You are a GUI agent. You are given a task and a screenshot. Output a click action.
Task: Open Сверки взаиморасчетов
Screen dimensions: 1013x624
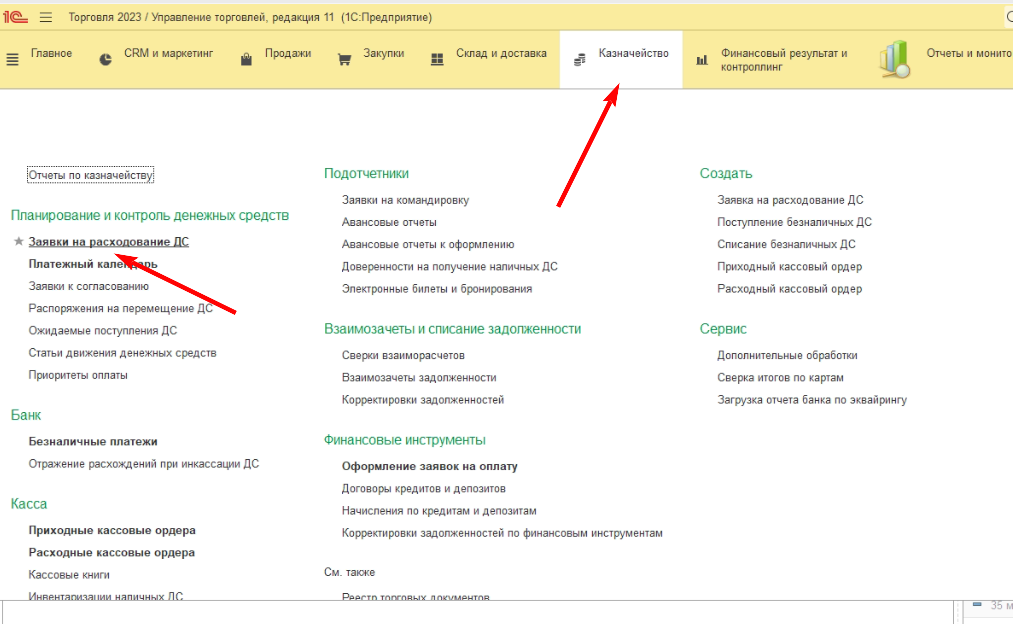tap(403, 355)
